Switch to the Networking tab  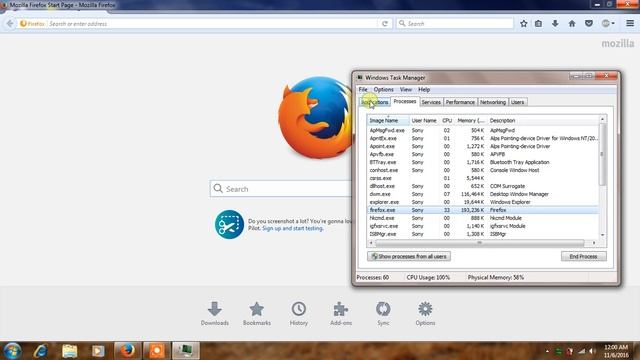tap(493, 102)
